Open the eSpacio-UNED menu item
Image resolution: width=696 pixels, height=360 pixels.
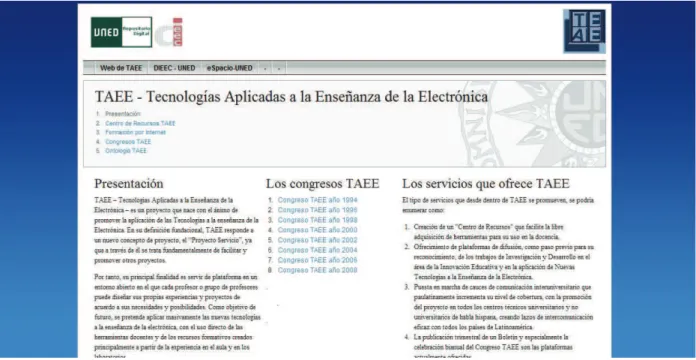[229, 68]
